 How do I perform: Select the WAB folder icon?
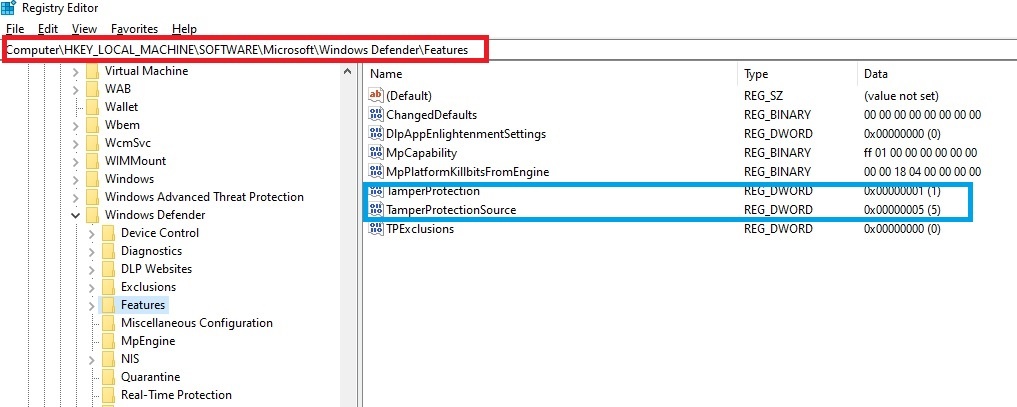click(x=93, y=89)
